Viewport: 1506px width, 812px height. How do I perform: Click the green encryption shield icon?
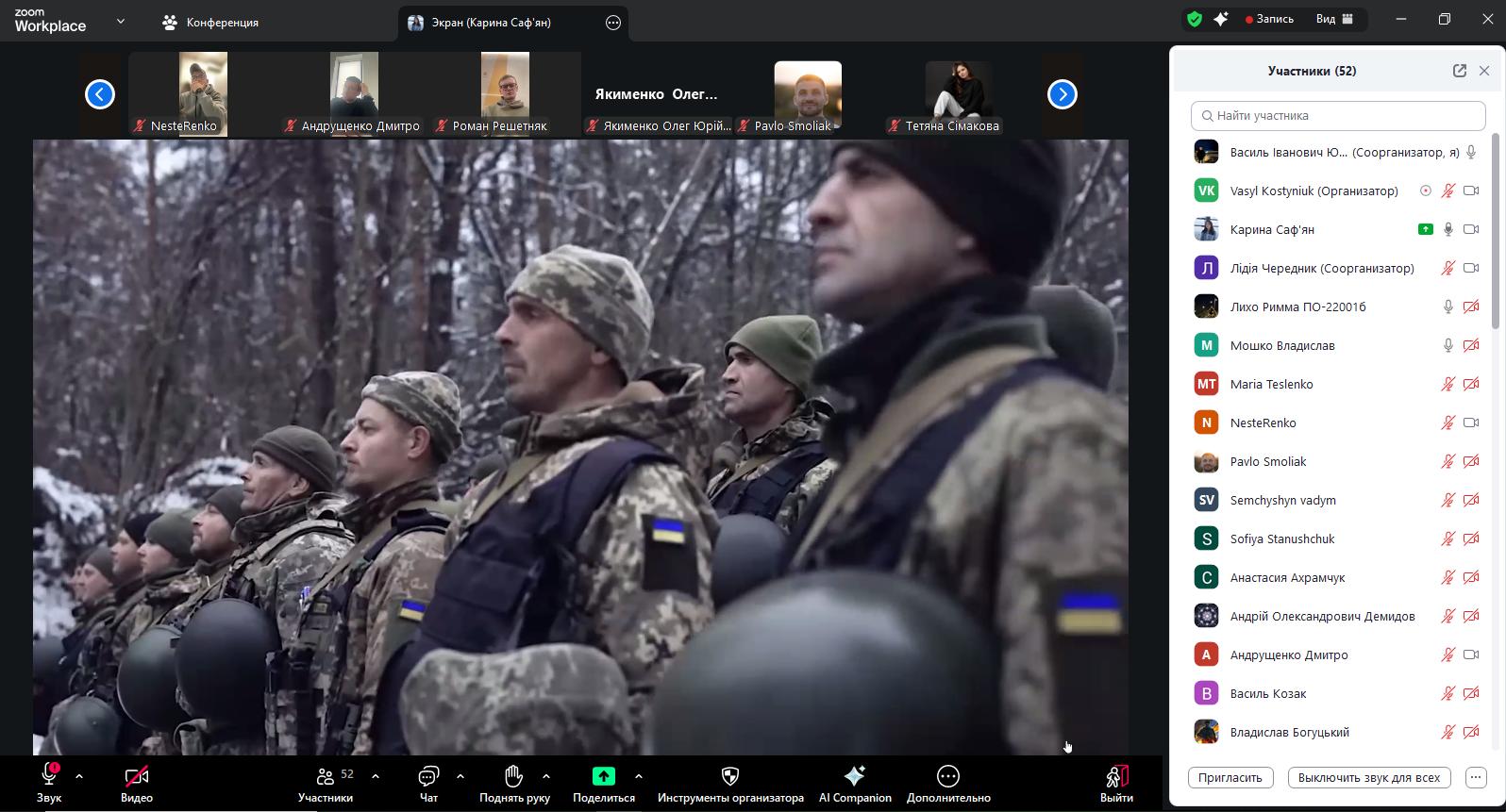click(x=1195, y=19)
